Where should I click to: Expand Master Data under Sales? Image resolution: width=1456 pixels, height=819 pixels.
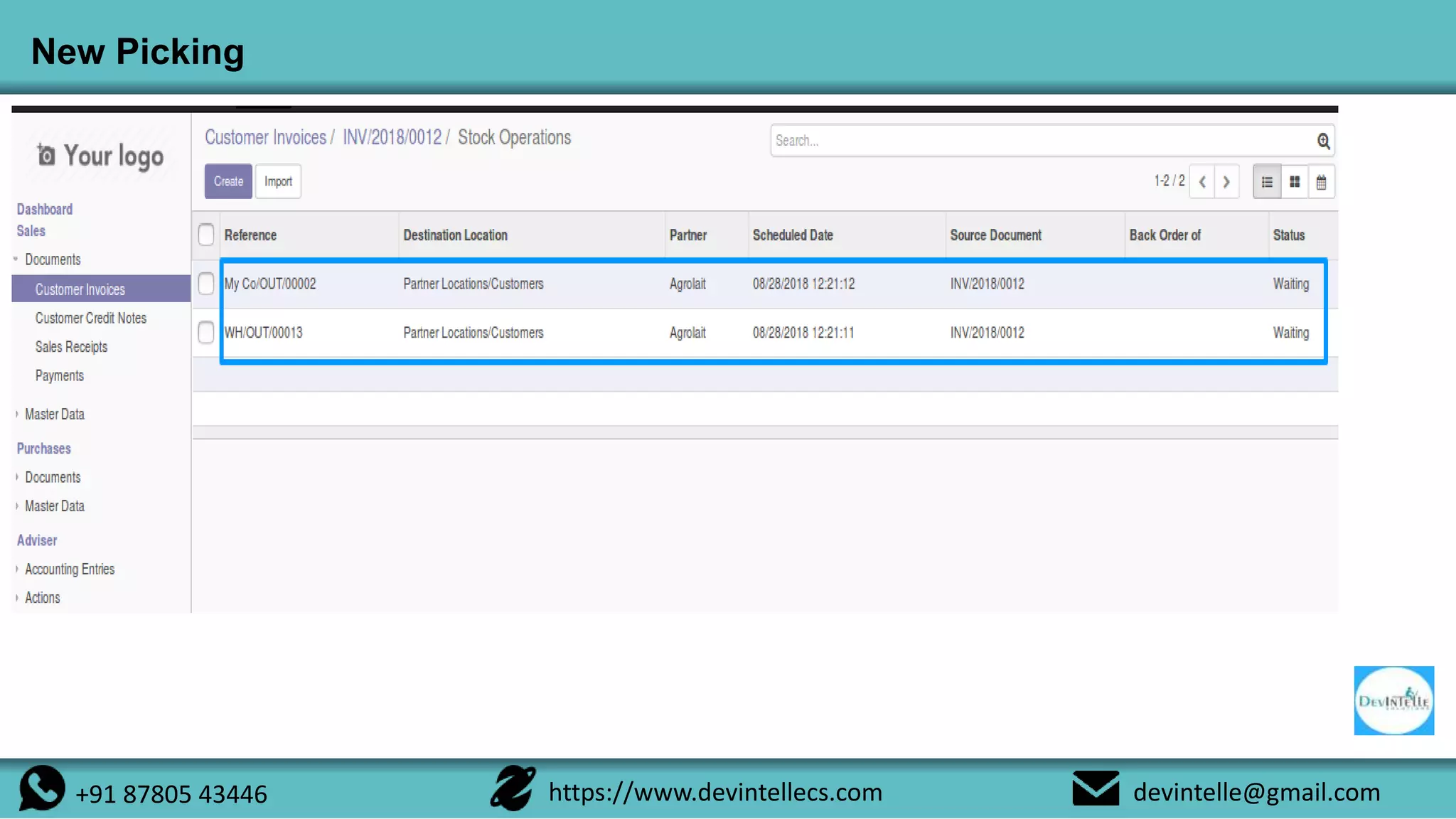tap(54, 414)
